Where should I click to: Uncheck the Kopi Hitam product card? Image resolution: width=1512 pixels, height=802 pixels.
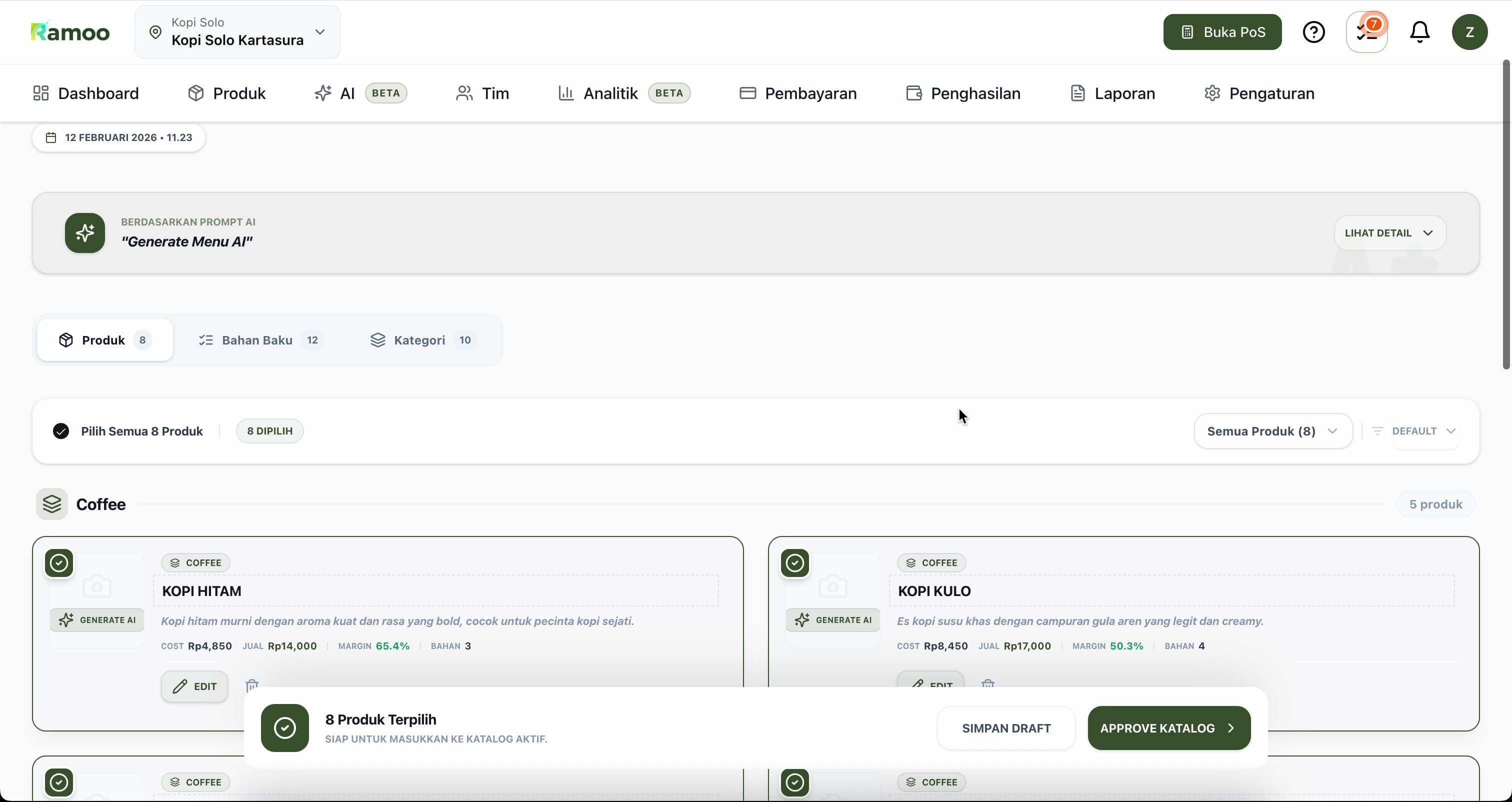click(x=58, y=563)
